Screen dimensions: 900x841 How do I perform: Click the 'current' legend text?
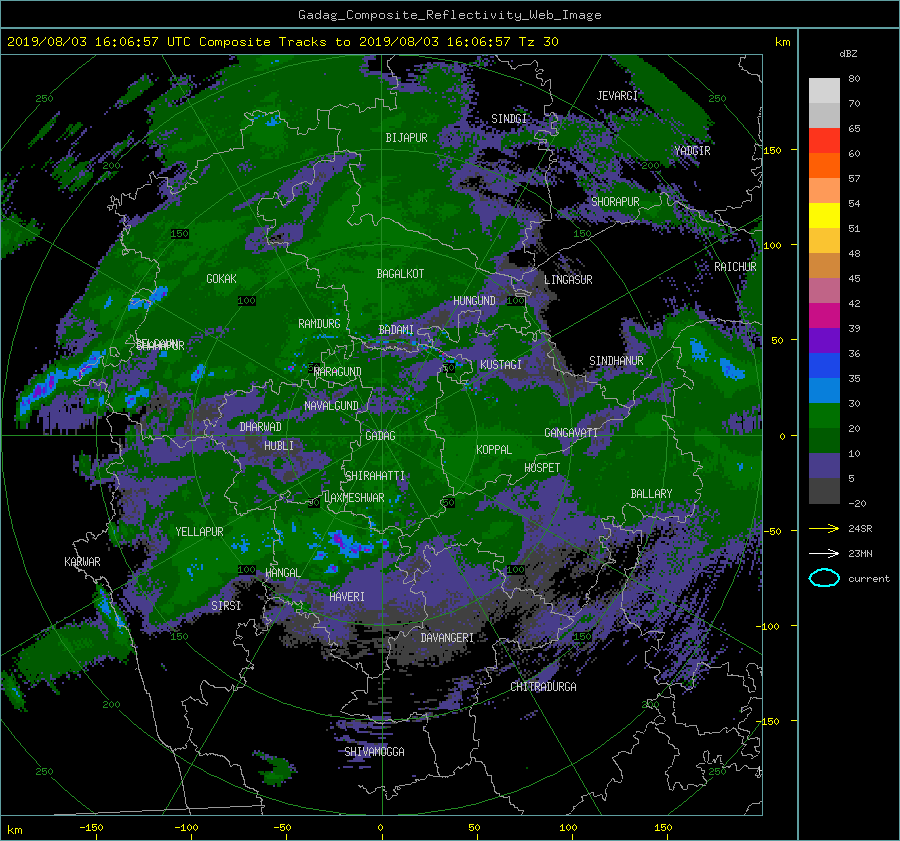pos(869,579)
